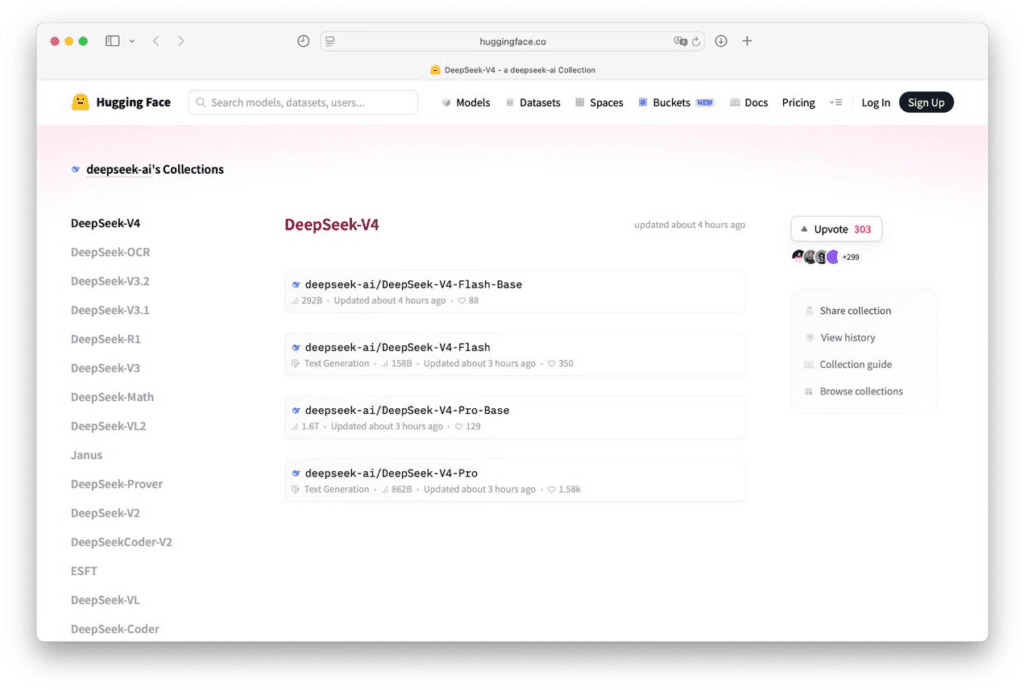
Task: Open the more navigation menu icon
Action: 836,102
